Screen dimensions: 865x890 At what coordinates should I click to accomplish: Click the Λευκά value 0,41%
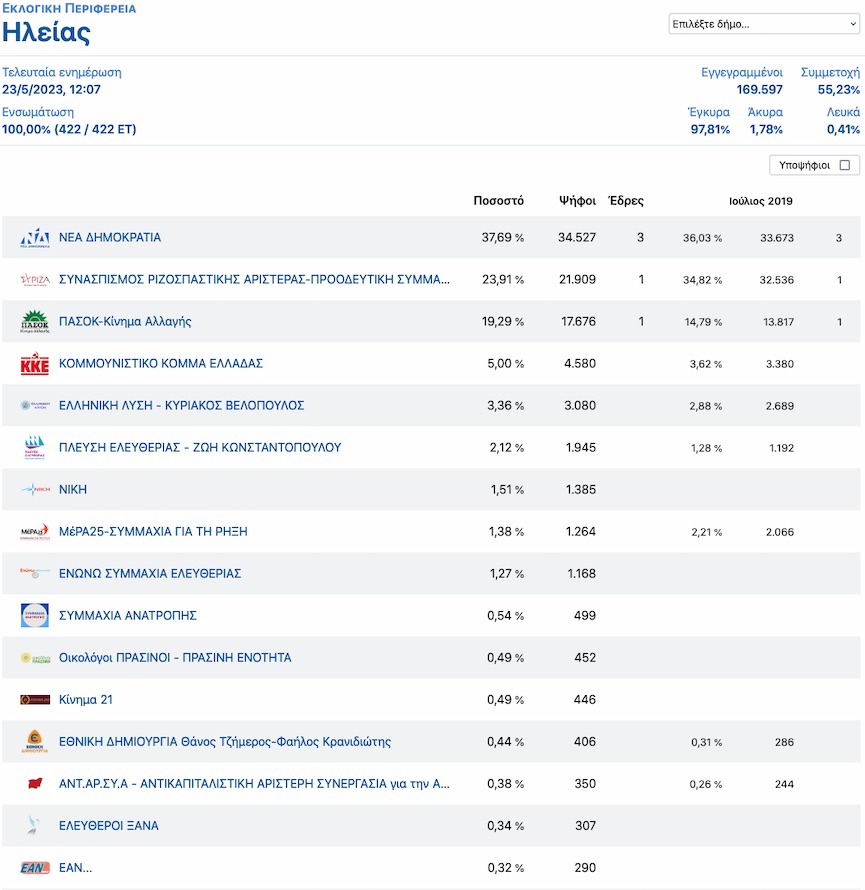(x=843, y=129)
